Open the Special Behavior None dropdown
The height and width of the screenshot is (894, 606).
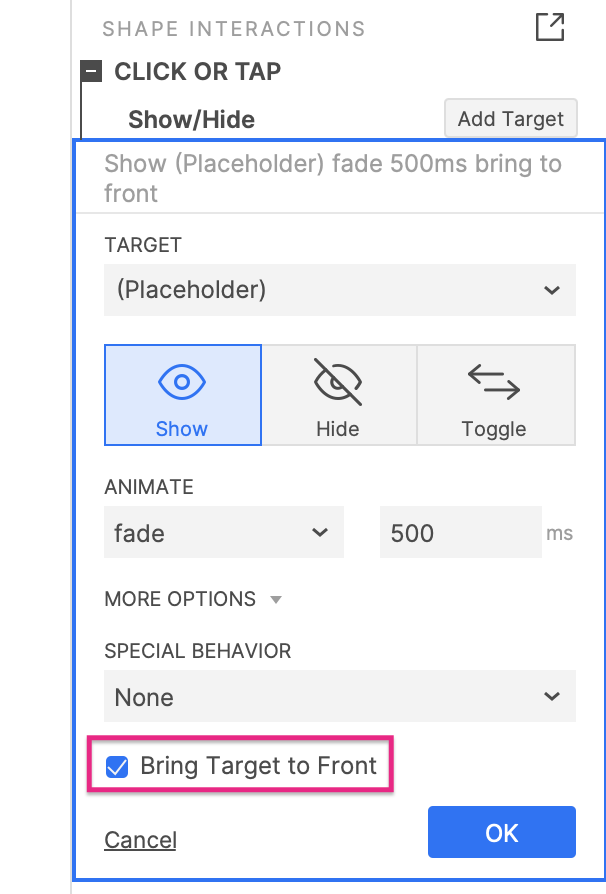[340, 696]
